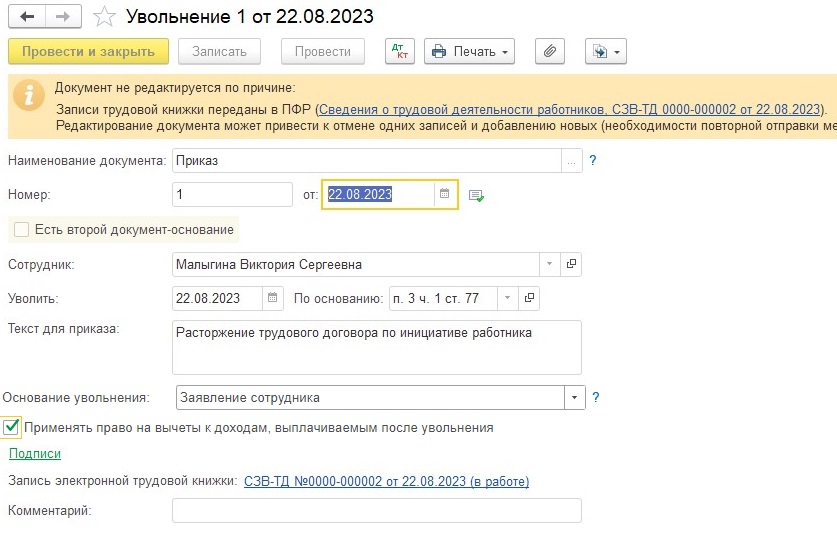Open the dismissal ground article details icon

(x=529, y=298)
